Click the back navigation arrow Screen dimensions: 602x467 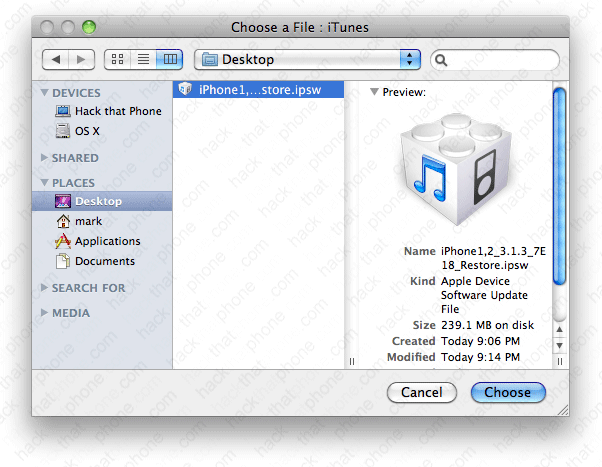[56, 60]
